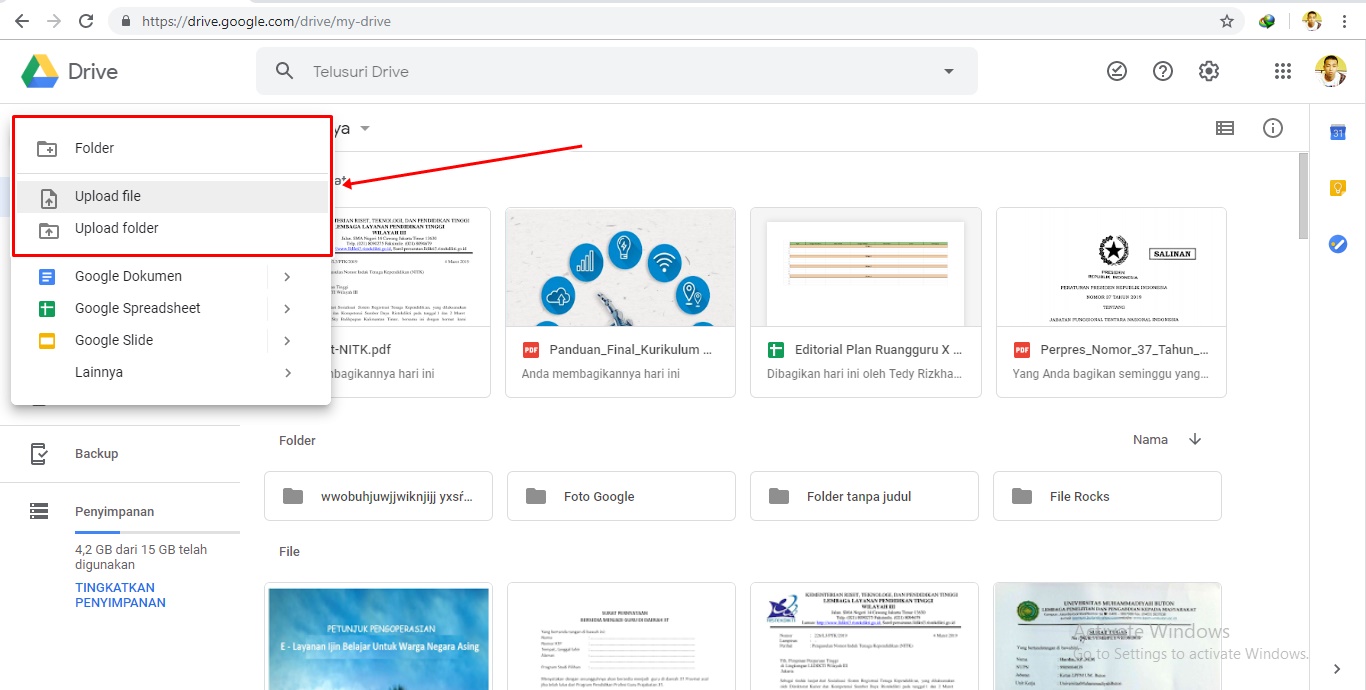Reverse sorting with the Nama arrow
The image size is (1366, 690).
[x=1194, y=439]
